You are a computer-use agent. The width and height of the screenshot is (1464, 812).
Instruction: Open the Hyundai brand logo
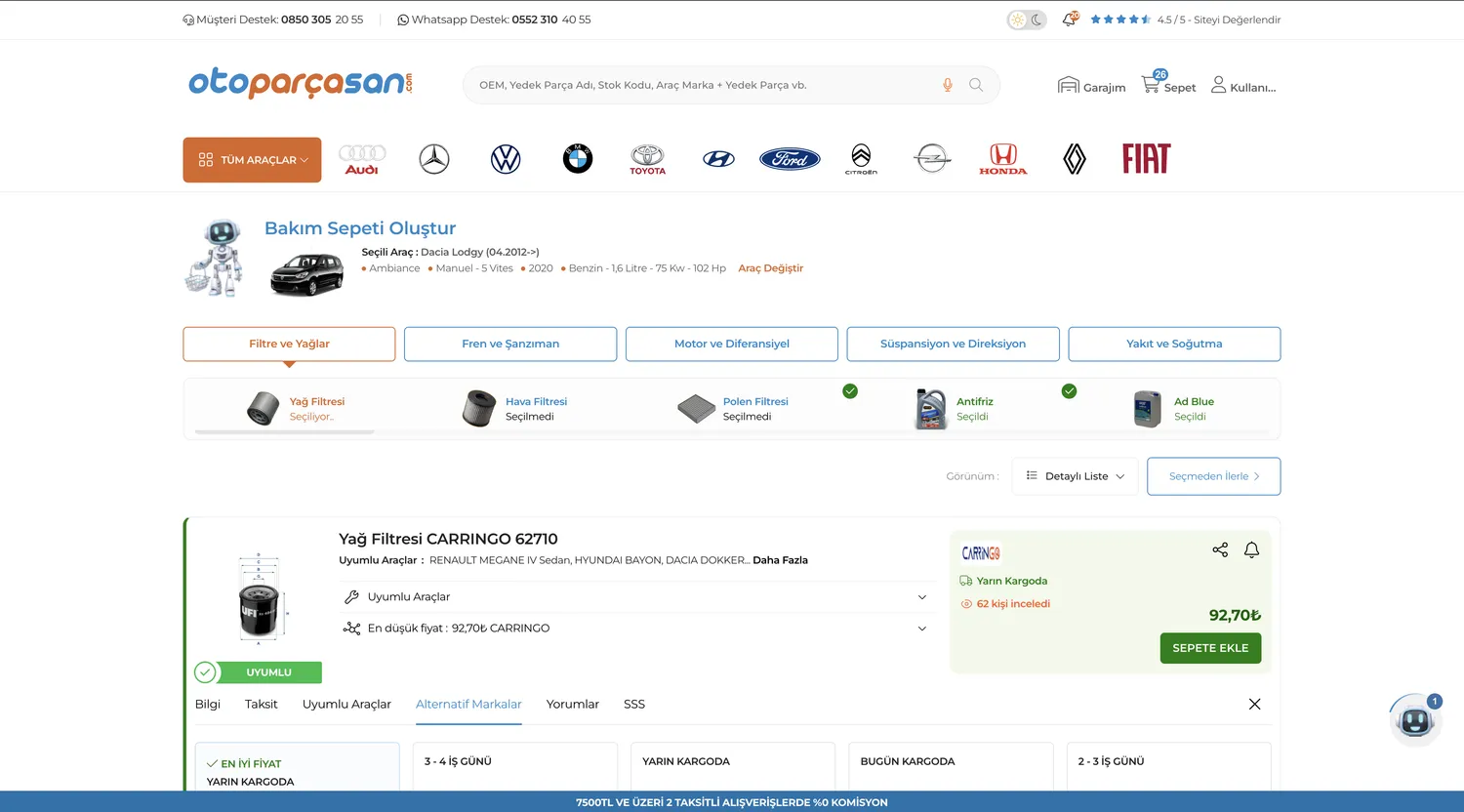pyautogui.click(x=719, y=159)
